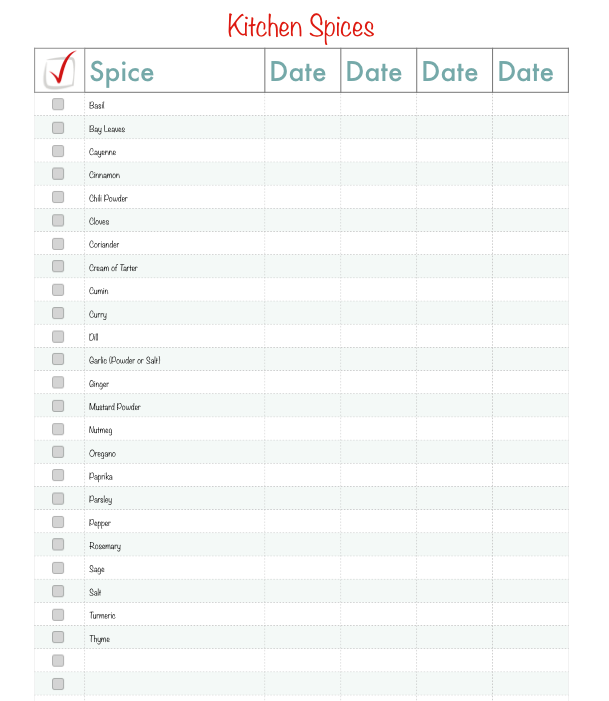This screenshot has height=701, width=609.
Task: Tick the Thyme checkbox
Action: pos(58,637)
